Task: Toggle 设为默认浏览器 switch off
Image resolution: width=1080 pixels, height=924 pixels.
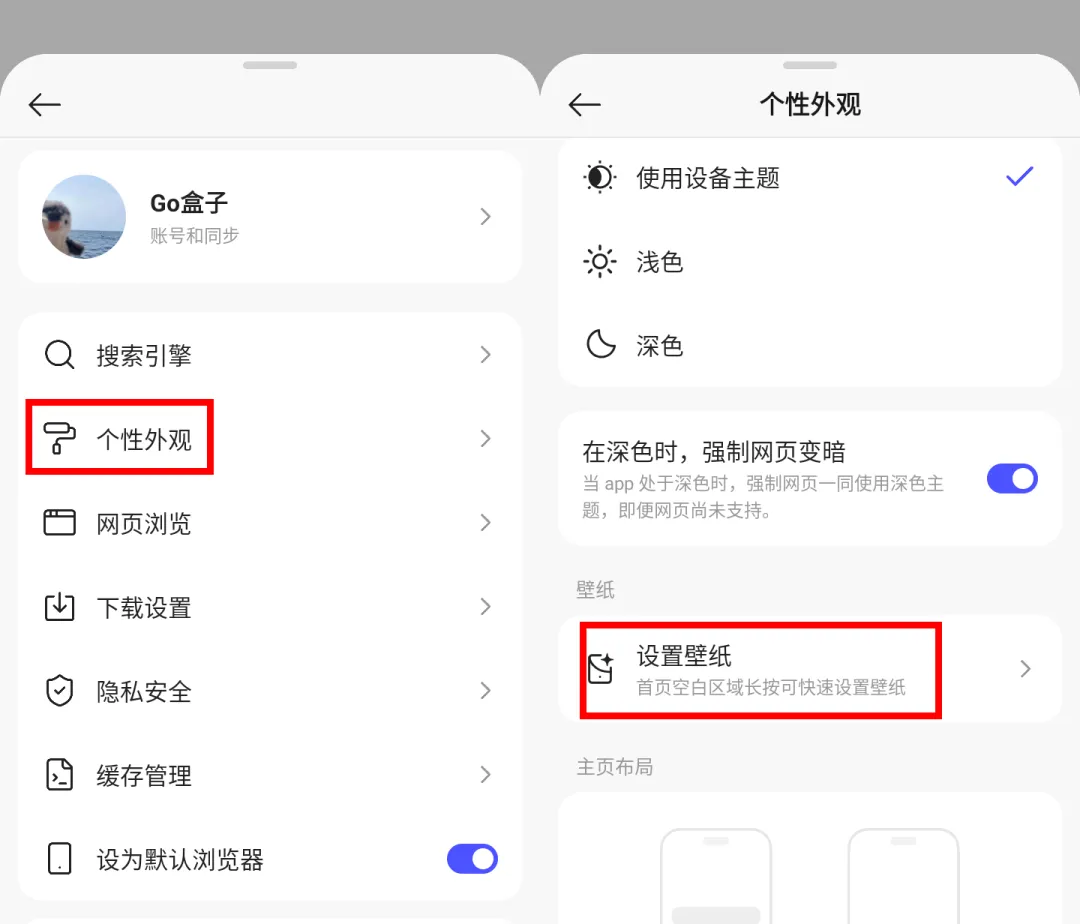Action: (x=472, y=859)
